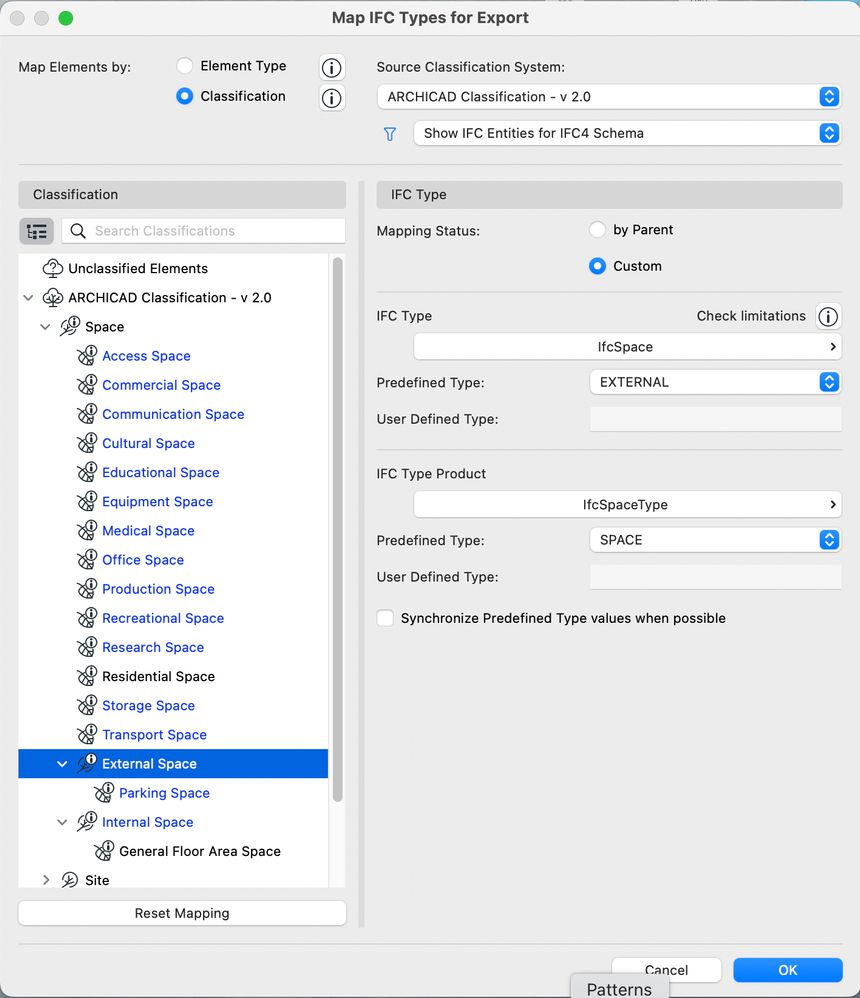Select Classification mapping option

[185, 96]
